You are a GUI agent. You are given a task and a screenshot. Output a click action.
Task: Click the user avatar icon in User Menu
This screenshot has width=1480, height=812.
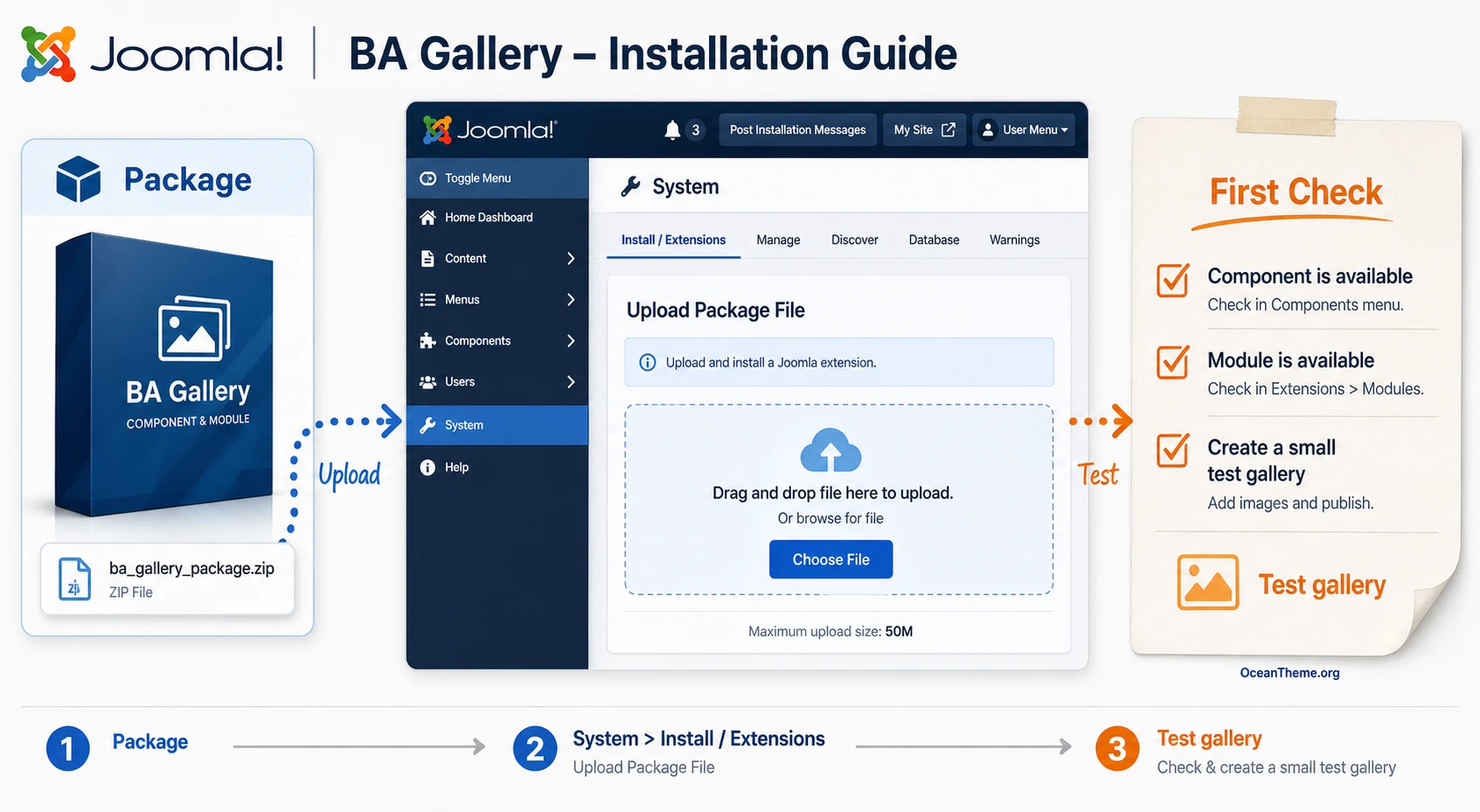click(987, 129)
